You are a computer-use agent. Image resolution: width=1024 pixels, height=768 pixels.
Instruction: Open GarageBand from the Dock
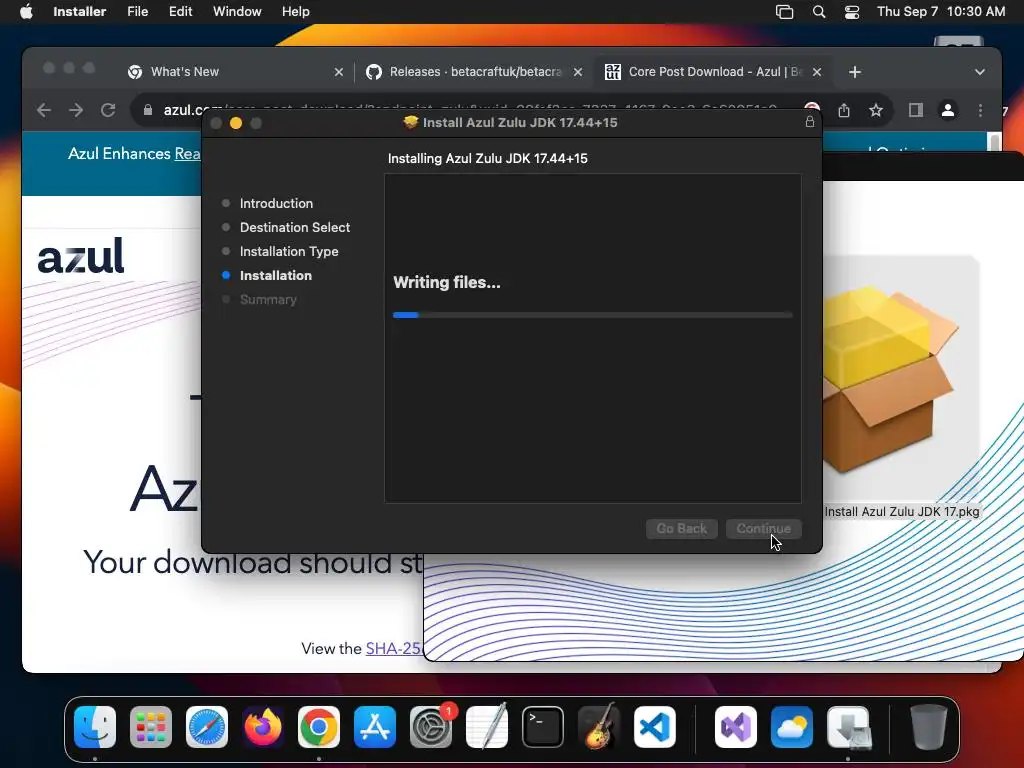pyautogui.click(x=599, y=727)
